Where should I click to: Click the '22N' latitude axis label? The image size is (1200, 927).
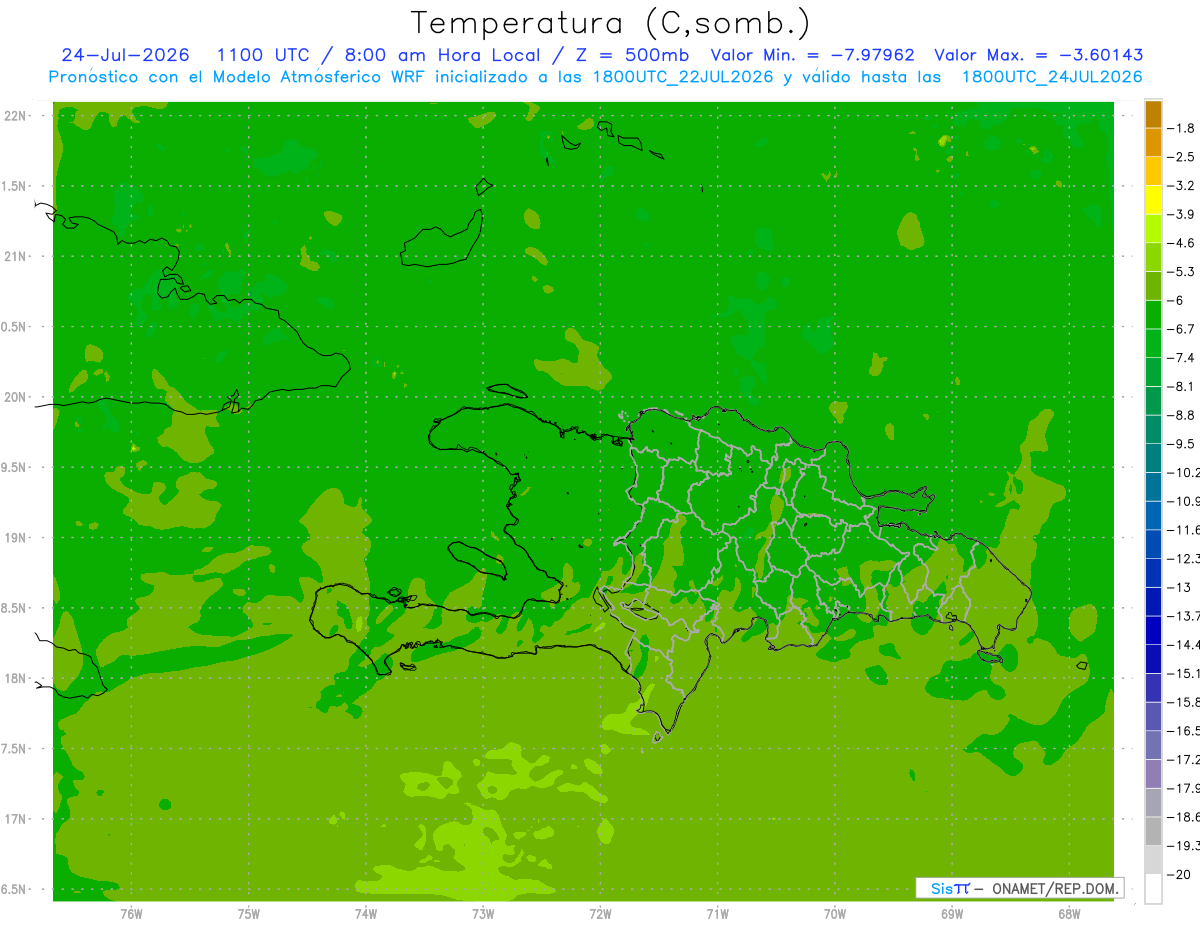pyautogui.click(x=17, y=115)
